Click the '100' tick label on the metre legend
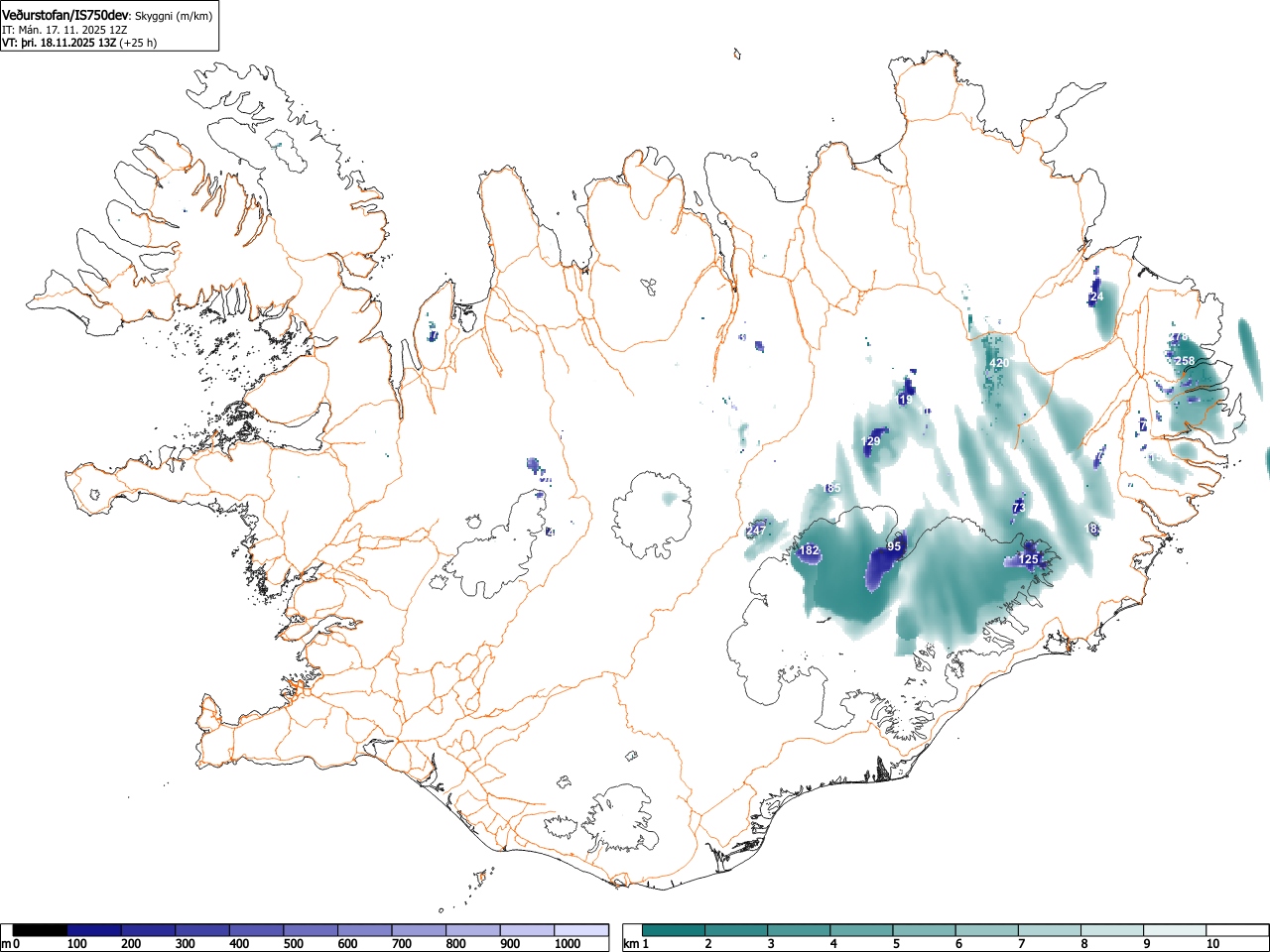The height and width of the screenshot is (952, 1270). coord(77,944)
